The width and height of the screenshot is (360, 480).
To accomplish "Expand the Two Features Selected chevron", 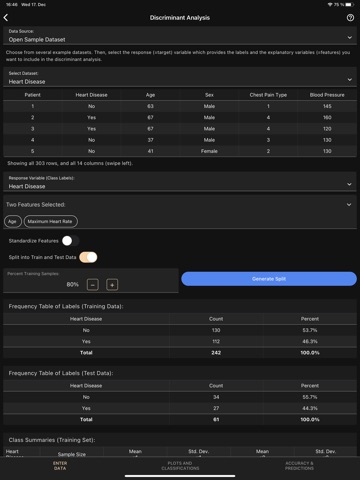I will click(349, 204).
